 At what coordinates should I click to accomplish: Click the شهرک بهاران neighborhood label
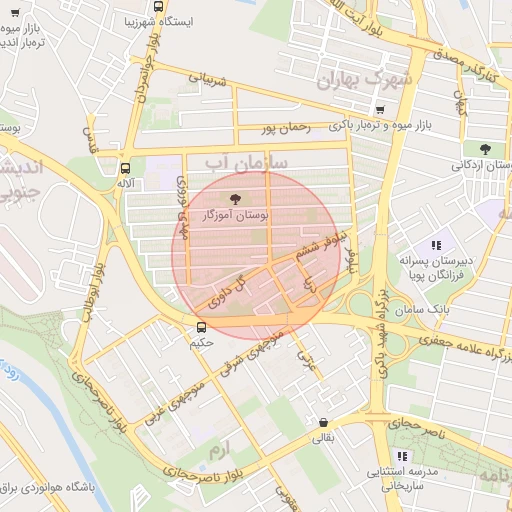[x=364, y=80]
